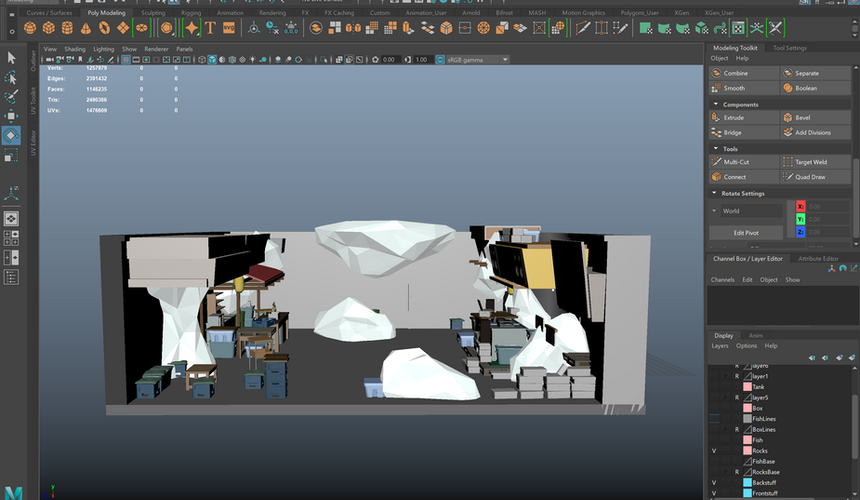Image resolution: width=860 pixels, height=500 pixels.
Task: Toggle R display type of layer1
Action: click(737, 376)
